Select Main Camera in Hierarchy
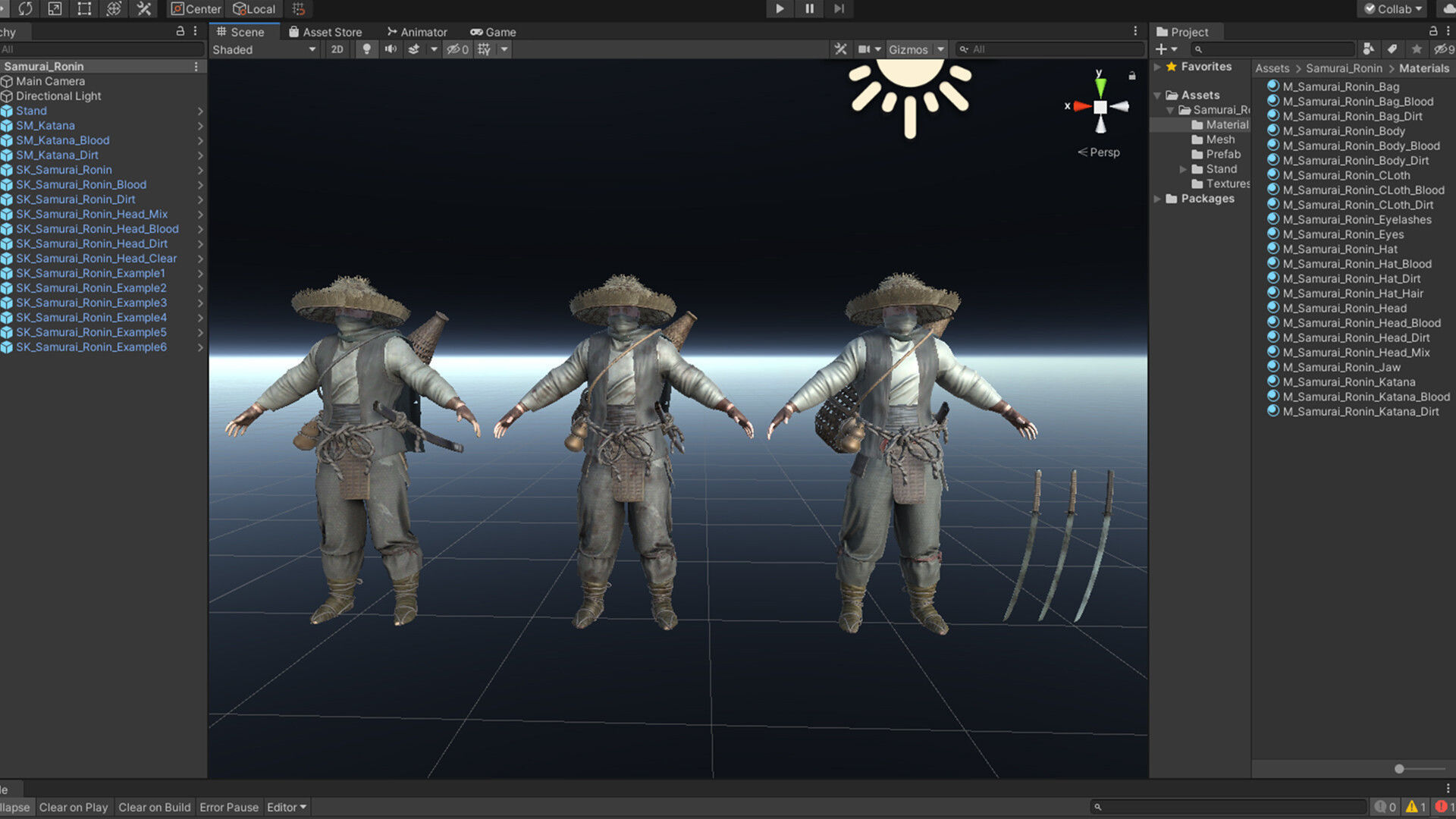This screenshot has height=819, width=1456. [x=50, y=81]
